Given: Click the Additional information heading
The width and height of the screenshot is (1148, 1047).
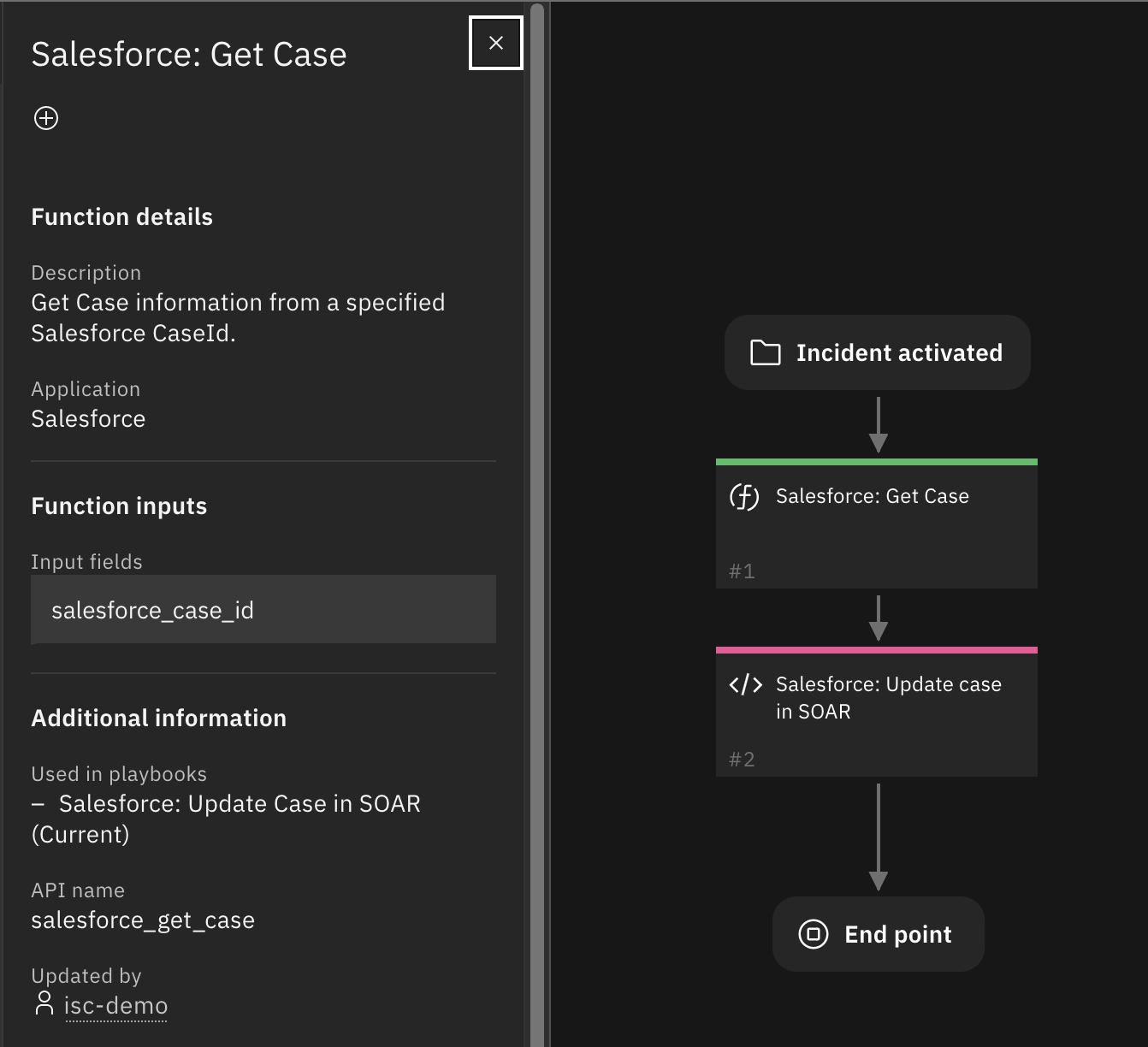Looking at the screenshot, I should [158, 718].
